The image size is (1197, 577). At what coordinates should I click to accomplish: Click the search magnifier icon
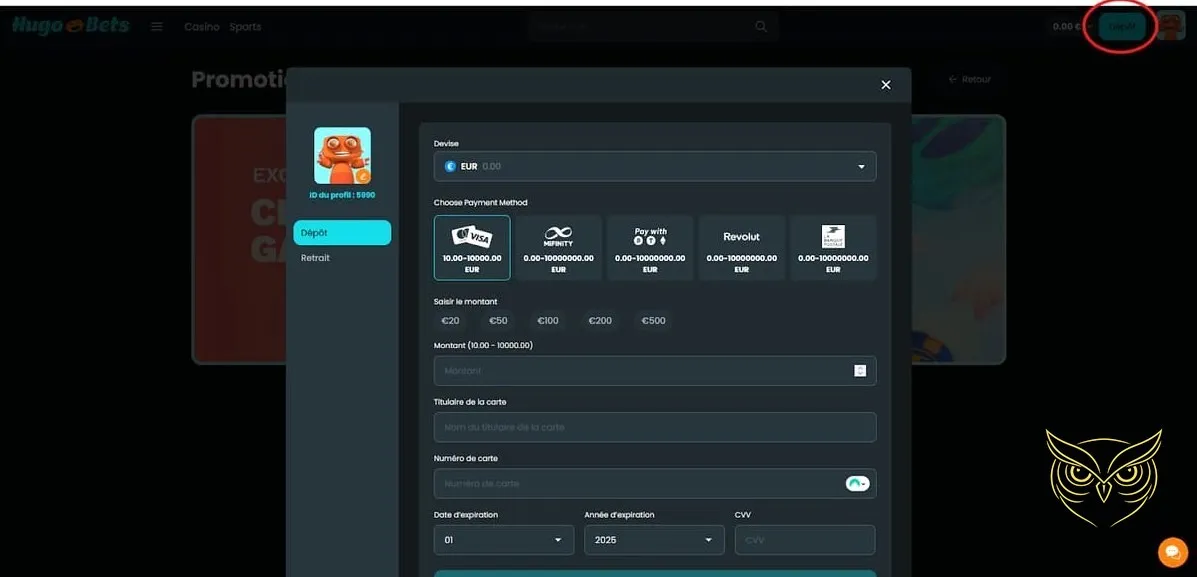click(760, 26)
